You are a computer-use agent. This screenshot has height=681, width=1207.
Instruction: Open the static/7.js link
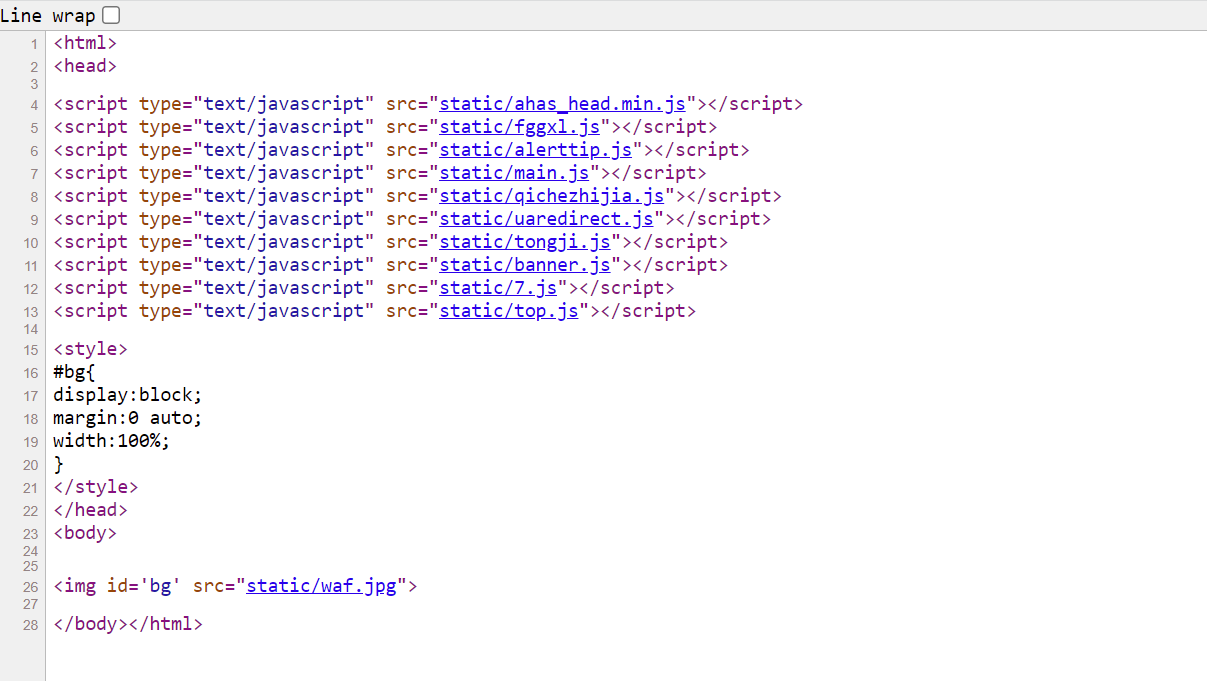click(x=498, y=288)
